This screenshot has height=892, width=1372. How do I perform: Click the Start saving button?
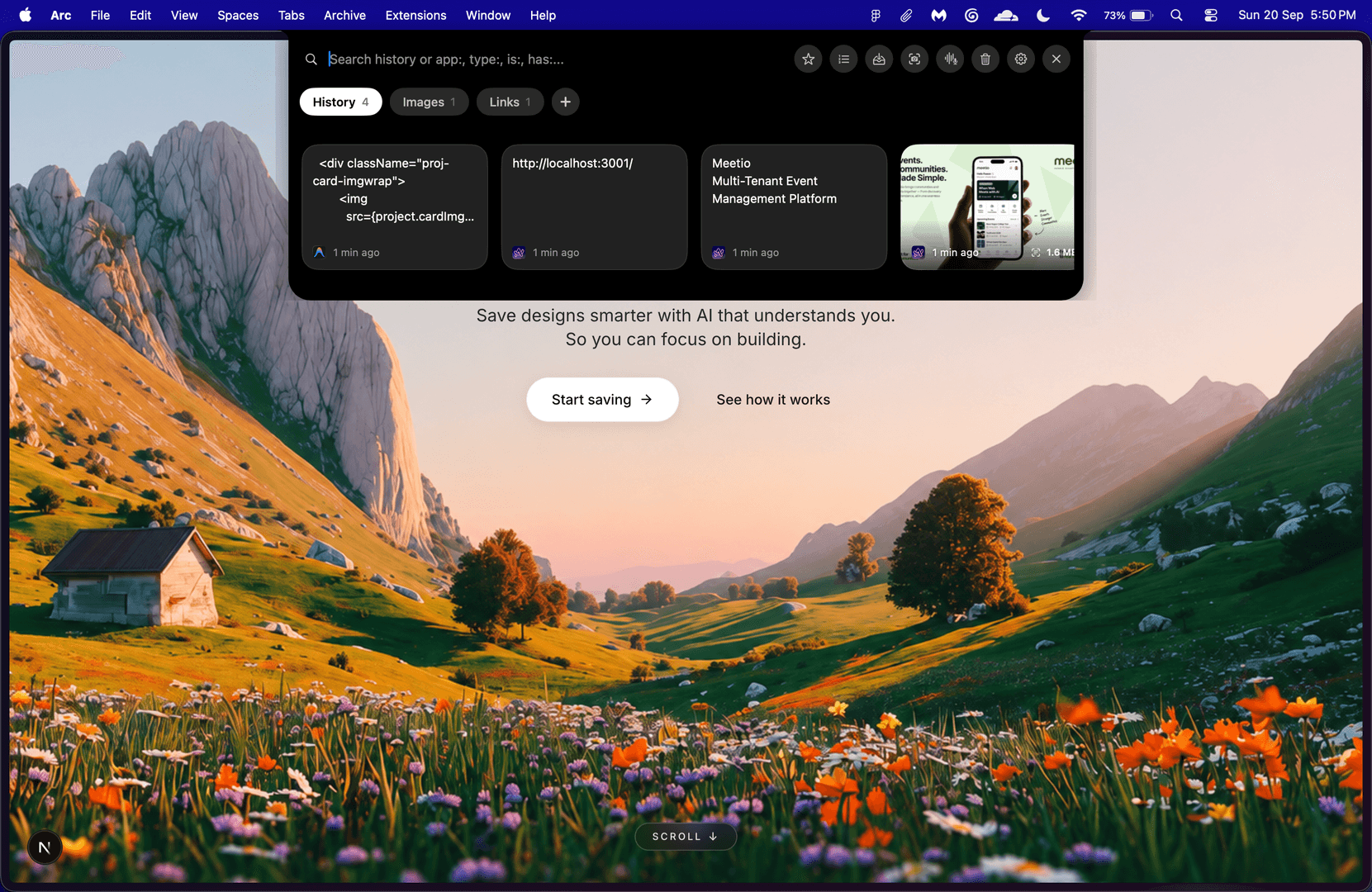coord(602,400)
